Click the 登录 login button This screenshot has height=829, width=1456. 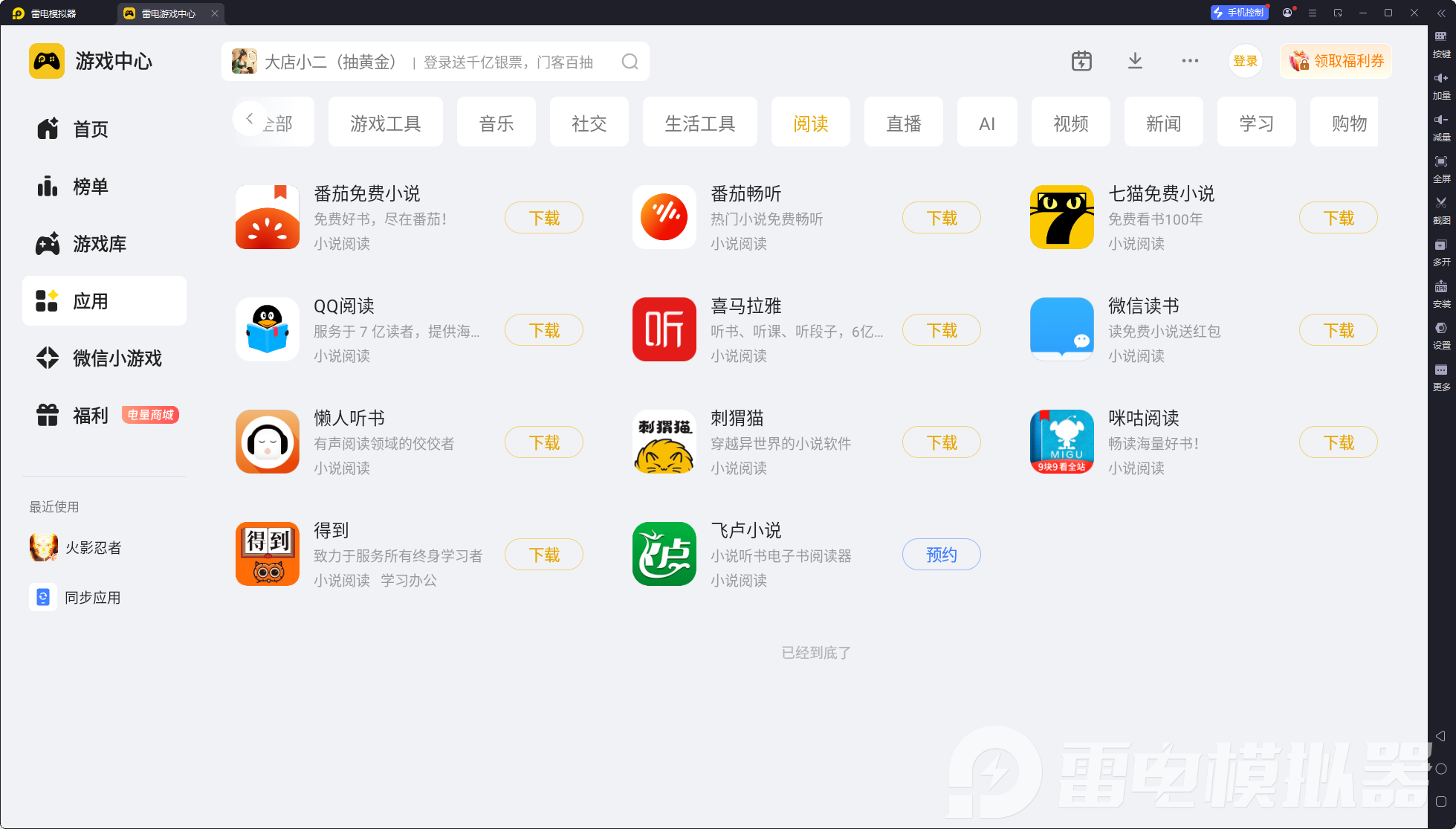(1246, 61)
